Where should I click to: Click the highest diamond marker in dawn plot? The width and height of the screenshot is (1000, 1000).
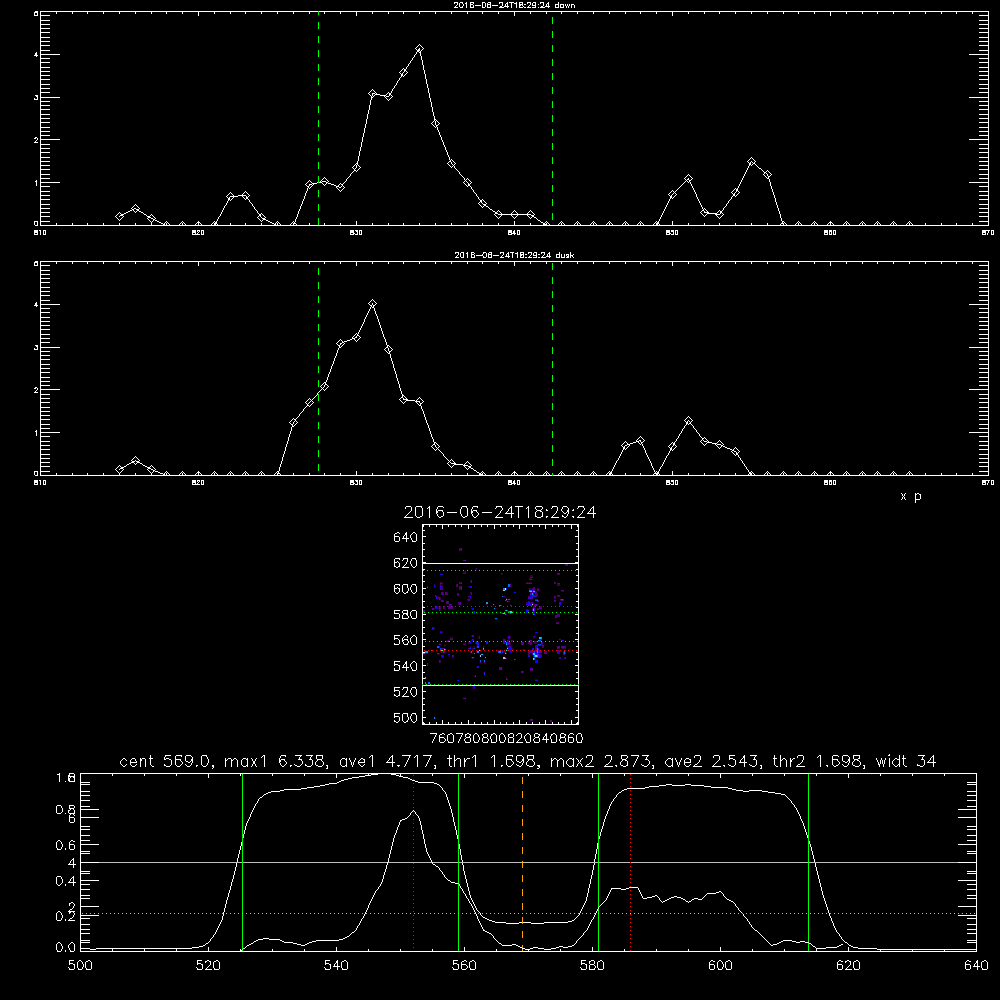pyautogui.click(x=419, y=48)
